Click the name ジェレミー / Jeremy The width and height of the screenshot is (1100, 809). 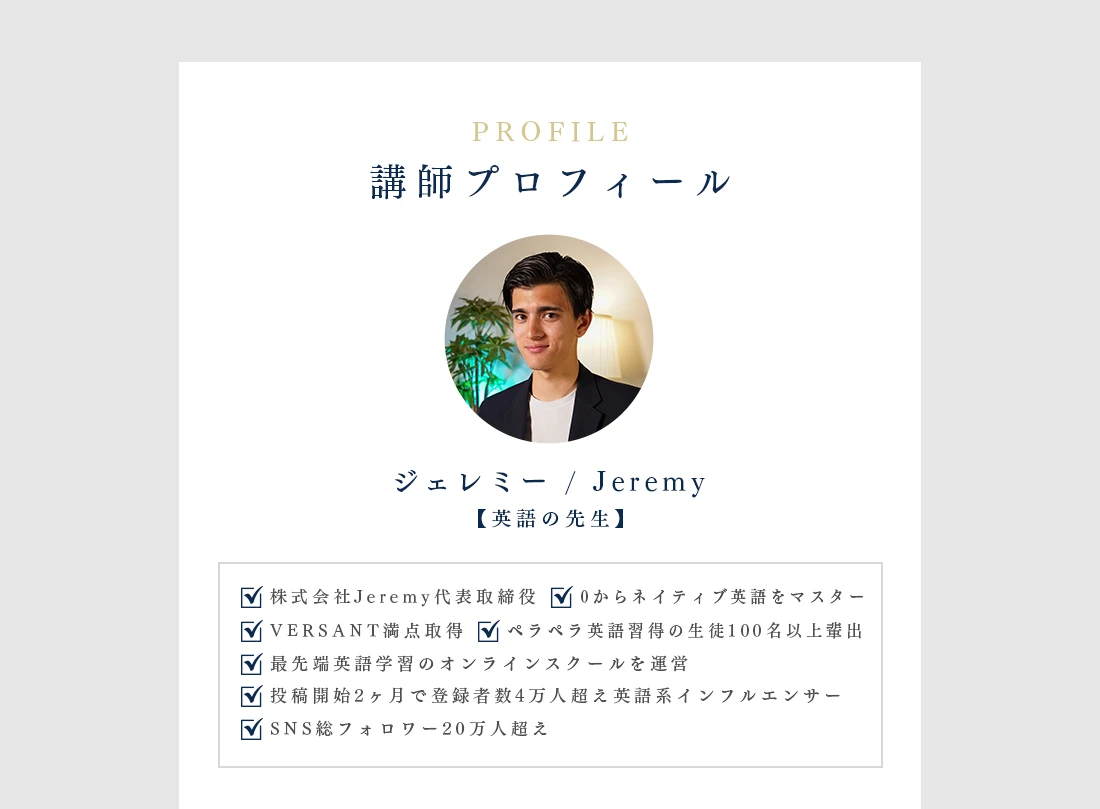(x=550, y=482)
